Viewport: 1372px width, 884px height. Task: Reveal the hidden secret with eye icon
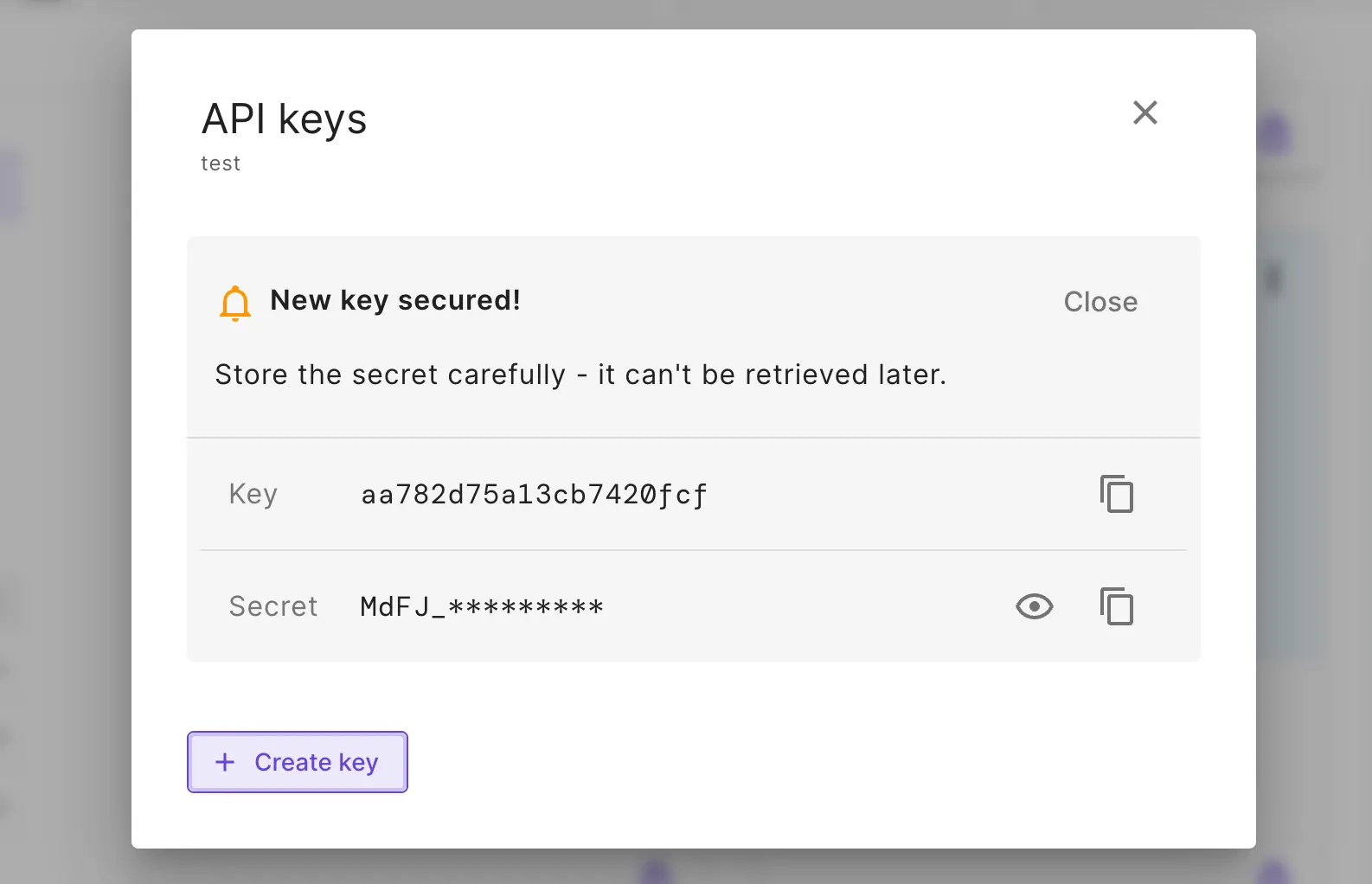1034,606
